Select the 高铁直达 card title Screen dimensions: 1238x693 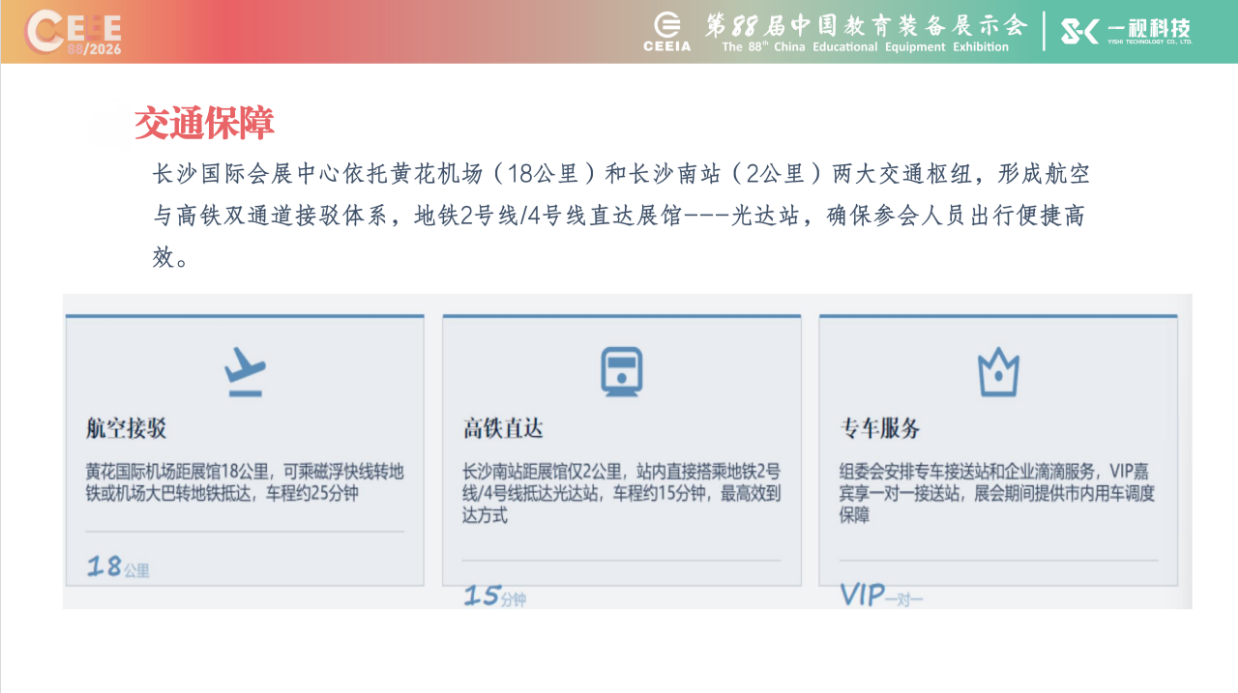[503, 429]
